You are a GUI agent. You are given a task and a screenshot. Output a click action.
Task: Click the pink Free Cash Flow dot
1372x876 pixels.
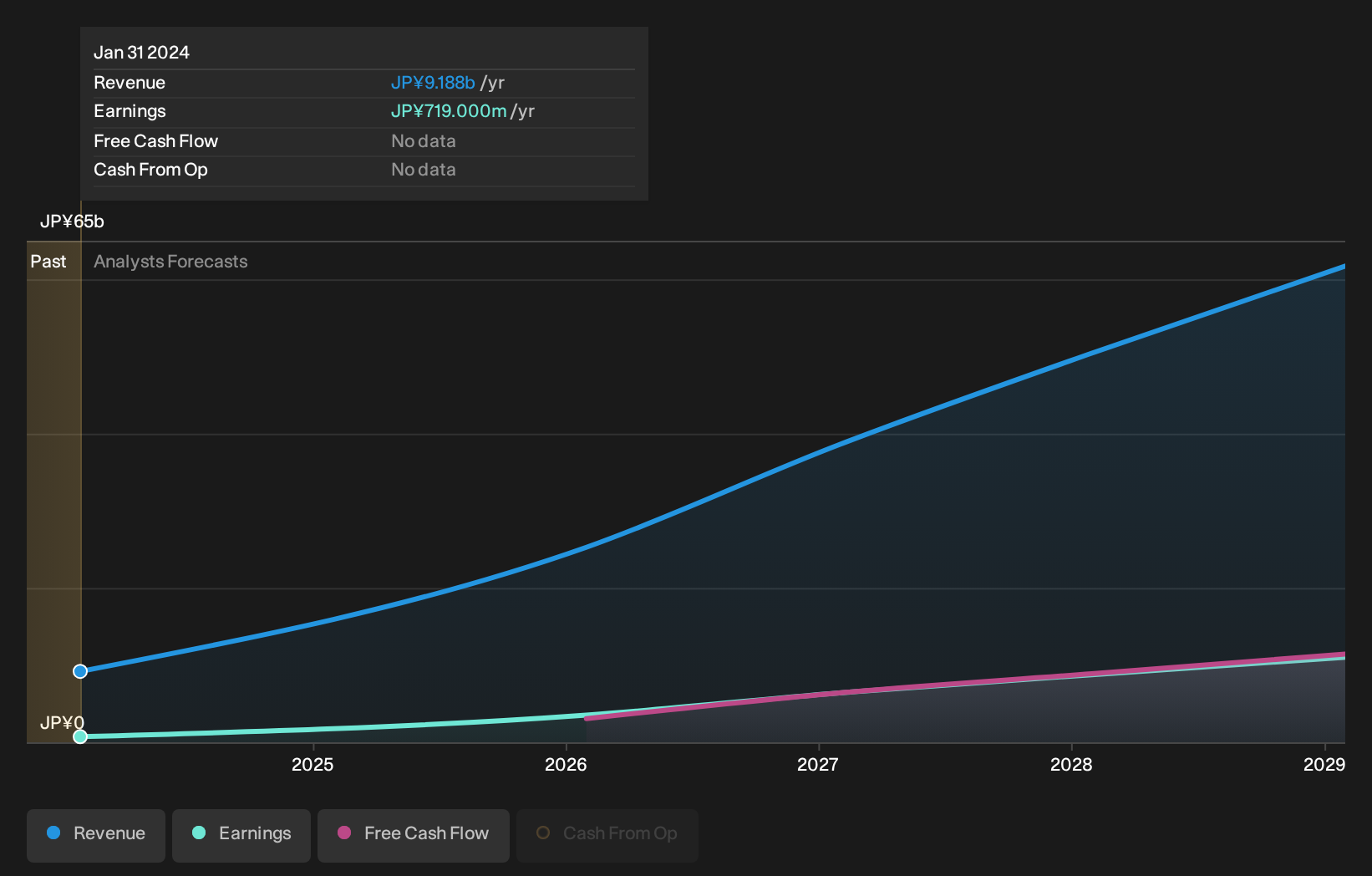(344, 833)
